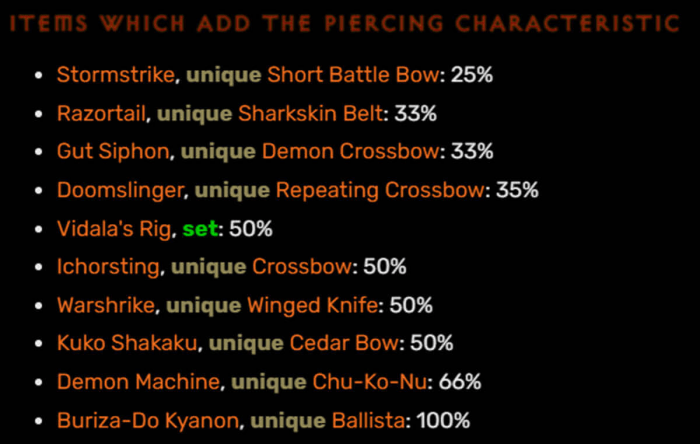Click the green set link
700x444 pixels.
(200, 229)
